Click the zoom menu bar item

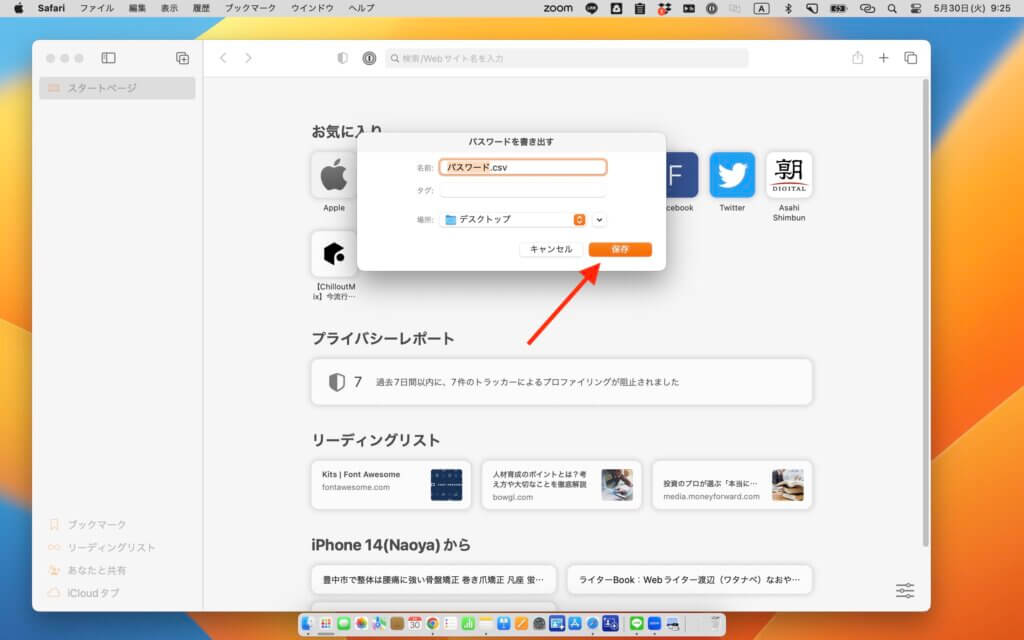pyautogui.click(x=558, y=8)
